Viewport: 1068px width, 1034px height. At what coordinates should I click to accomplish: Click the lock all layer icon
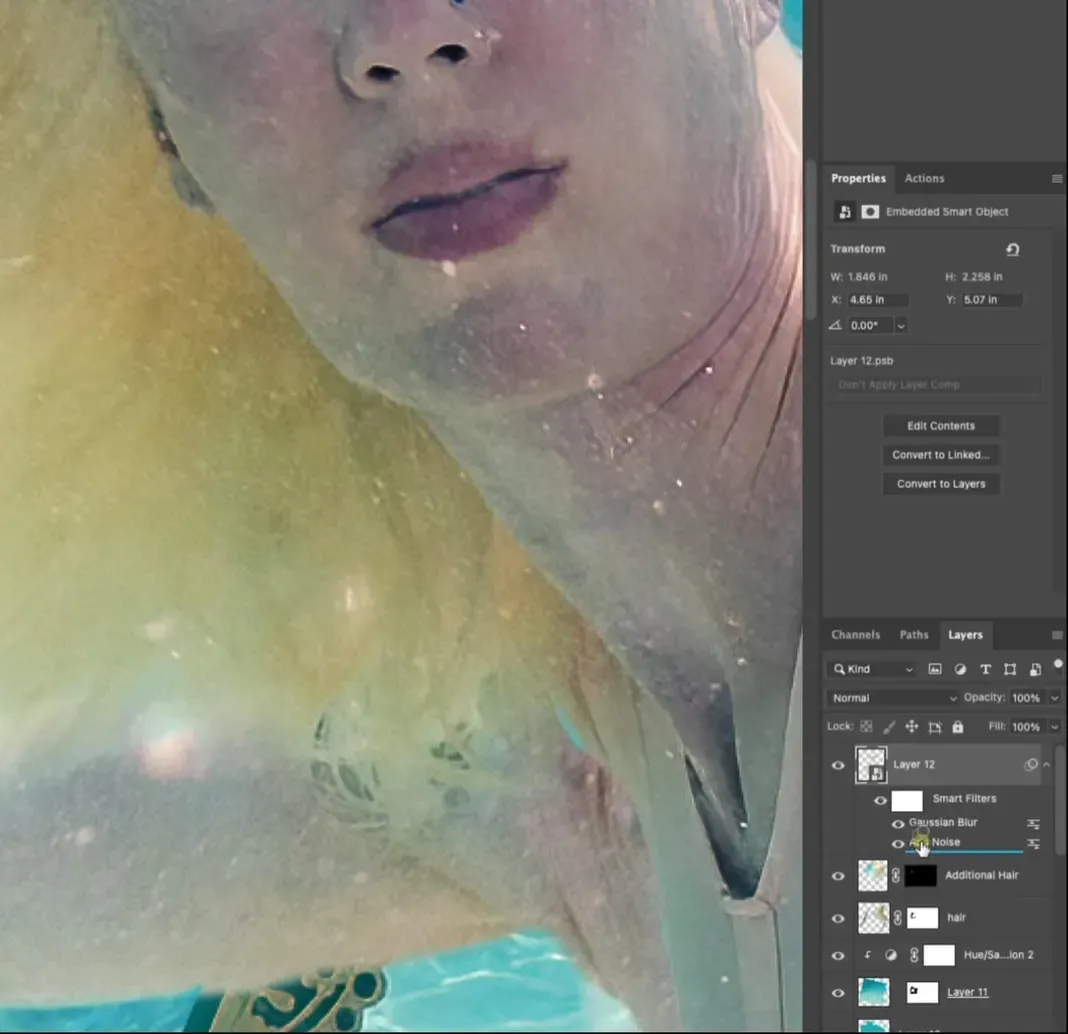coord(957,727)
